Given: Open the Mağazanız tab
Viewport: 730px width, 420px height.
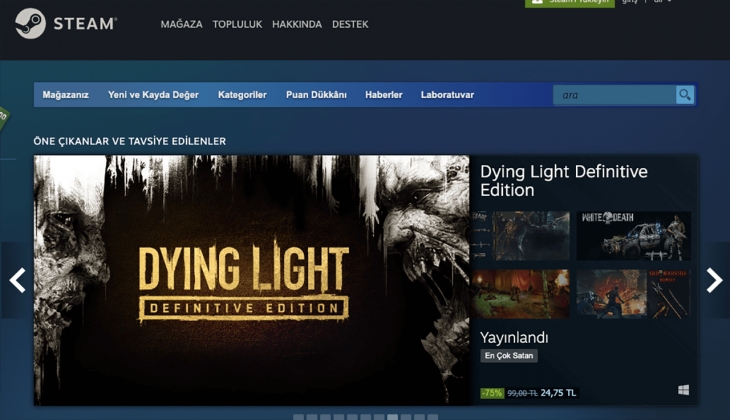Looking at the screenshot, I should [66, 95].
